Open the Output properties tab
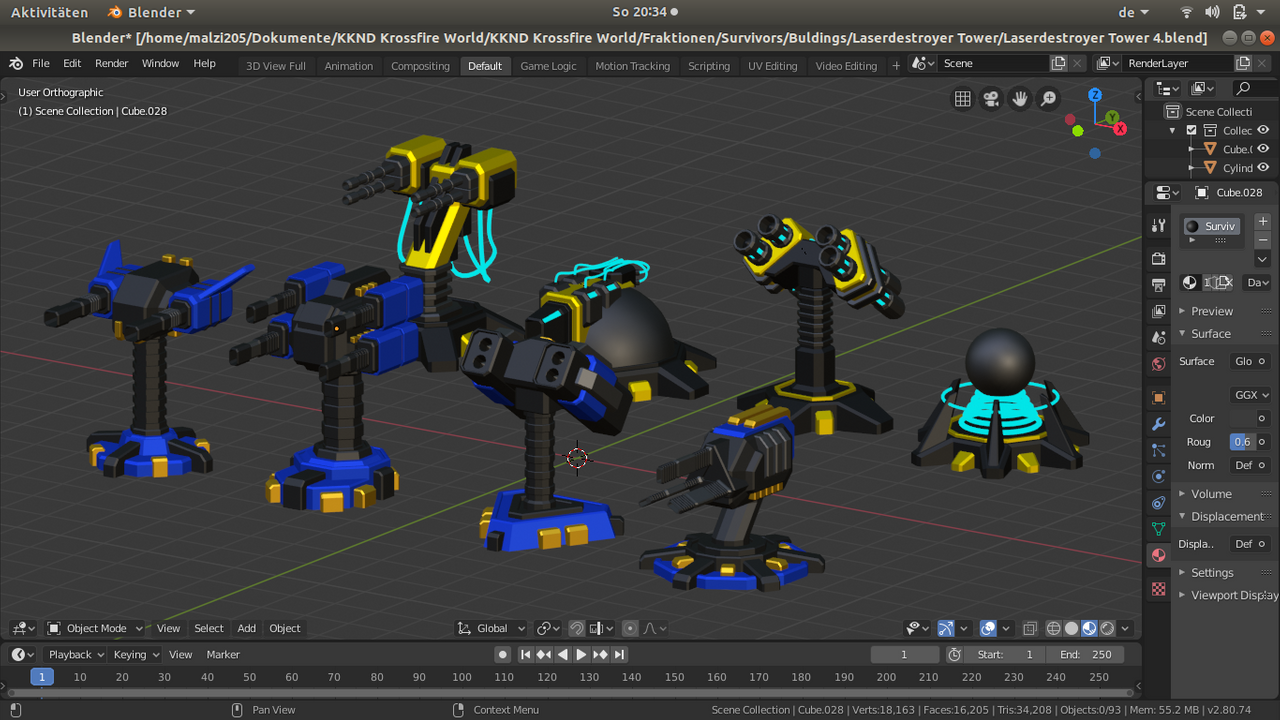 click(x=1158, y=285)
